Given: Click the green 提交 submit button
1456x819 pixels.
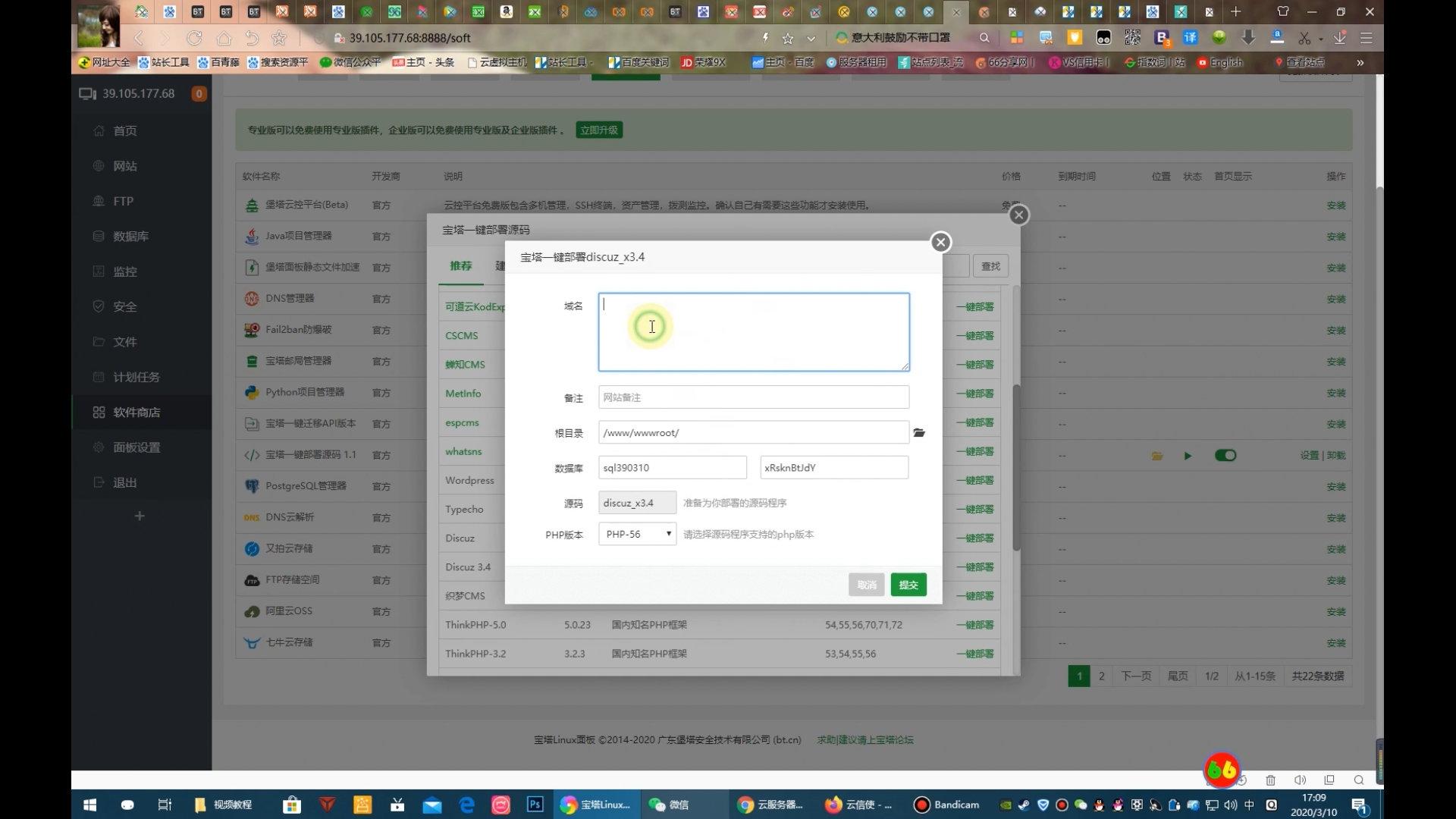Looking at the screenshot, I should 908,585.
